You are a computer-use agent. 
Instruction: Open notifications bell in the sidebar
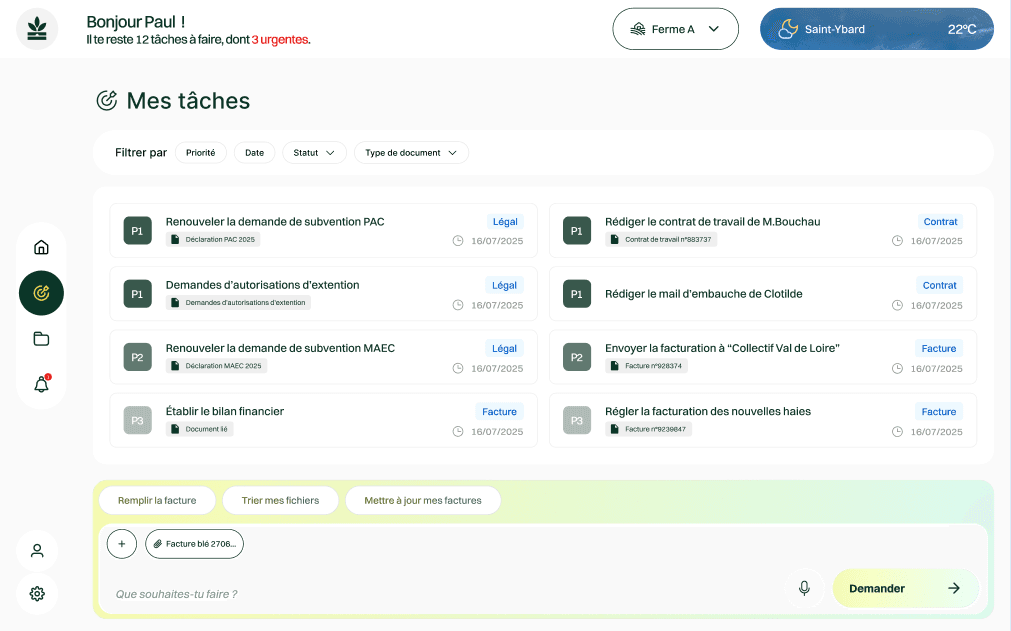pos(41,384)
